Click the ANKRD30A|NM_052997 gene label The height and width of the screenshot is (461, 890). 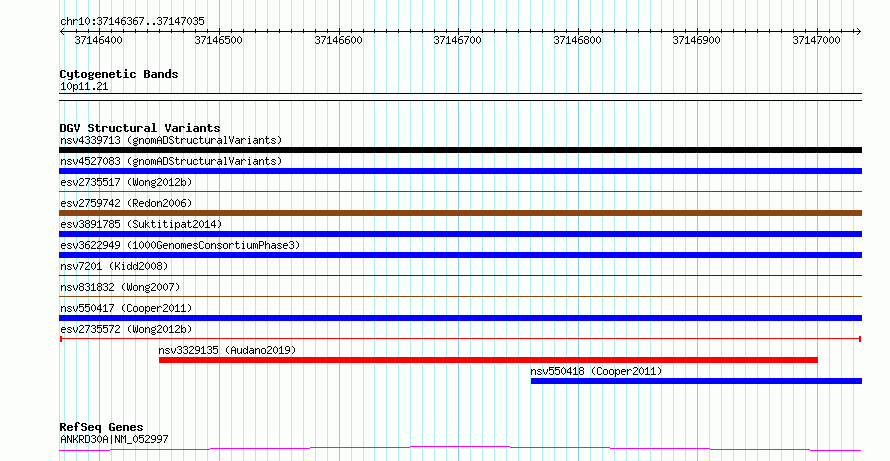[114, 439]
